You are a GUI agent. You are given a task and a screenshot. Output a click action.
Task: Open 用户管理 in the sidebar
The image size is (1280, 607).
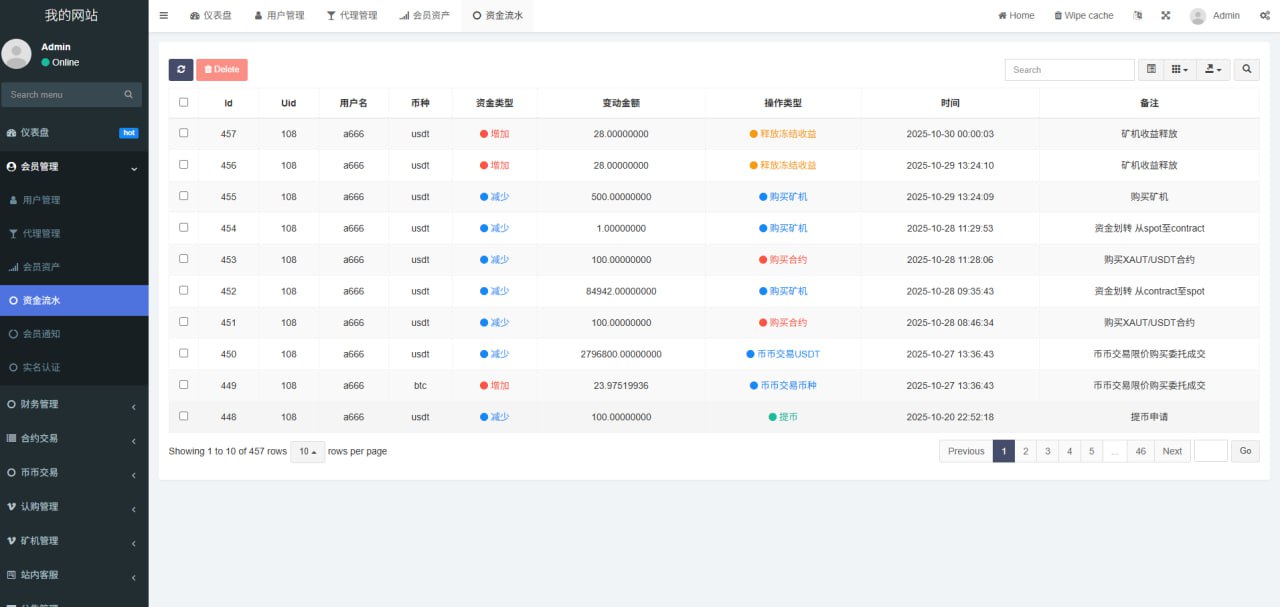(x=41, y=200)
